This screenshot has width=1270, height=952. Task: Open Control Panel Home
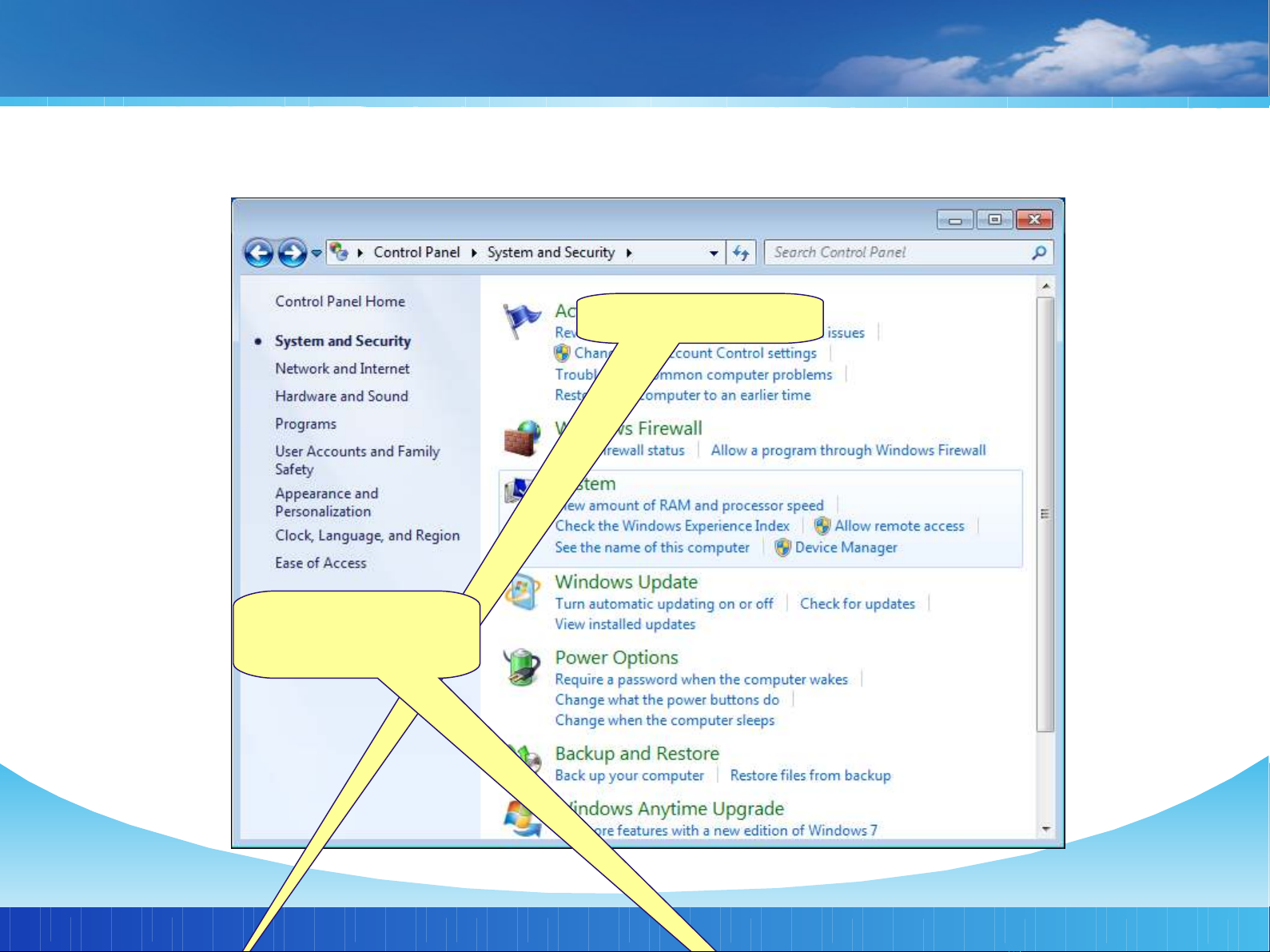tap(340, 301)
